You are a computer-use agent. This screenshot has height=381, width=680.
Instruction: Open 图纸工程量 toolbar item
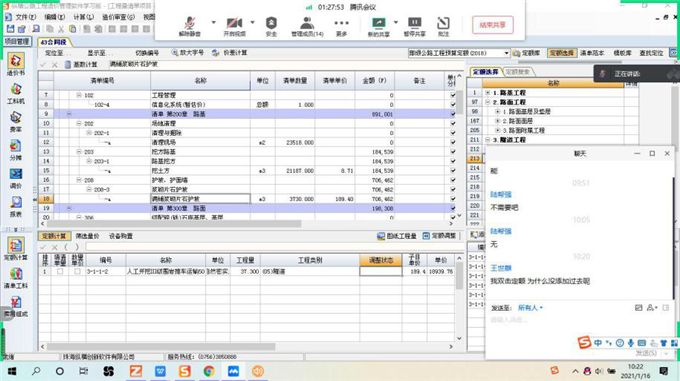(397, 236)
